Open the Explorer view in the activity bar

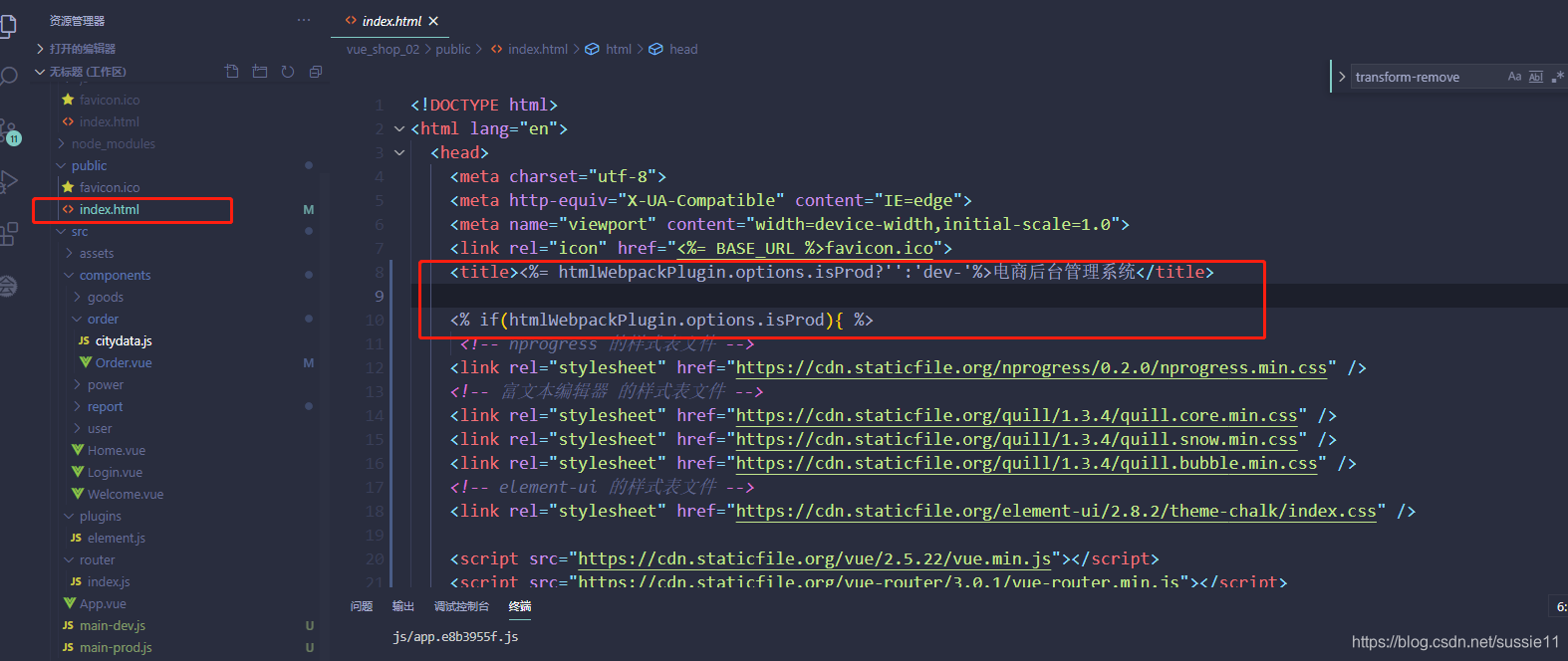(x=7, y=26)
